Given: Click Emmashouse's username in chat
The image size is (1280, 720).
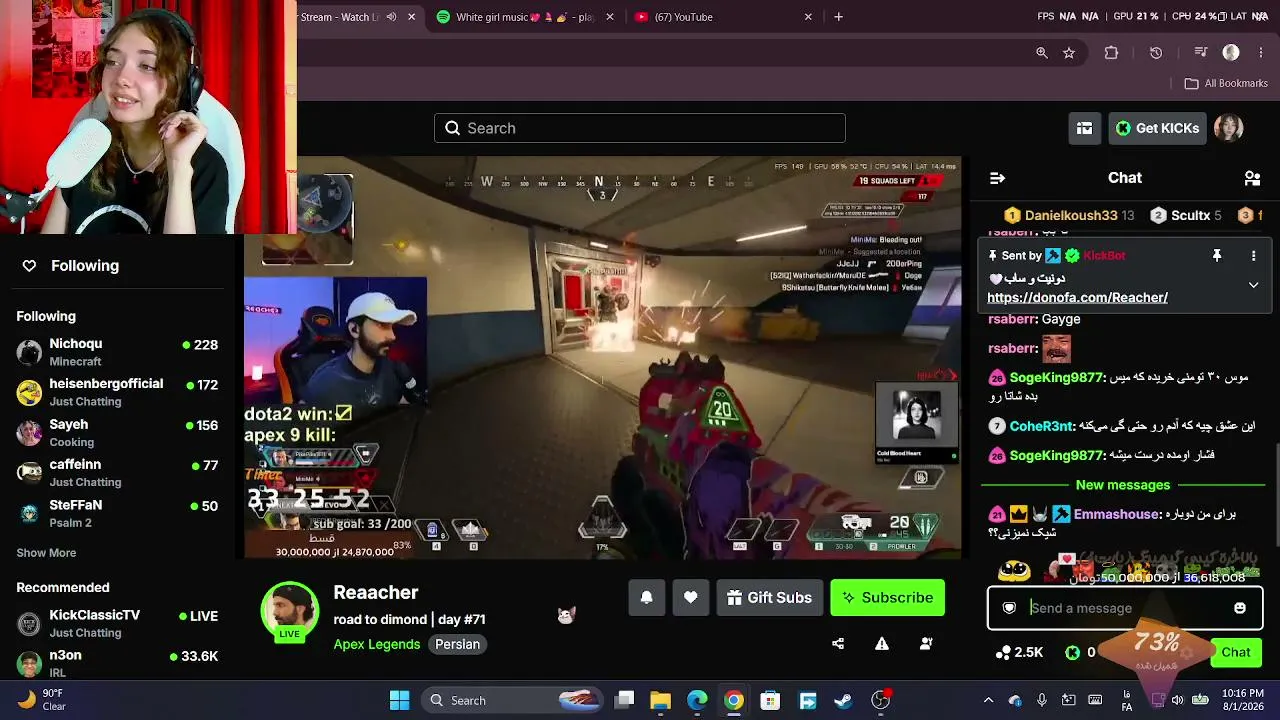Looking at the screenshot, I should click(1116, 515).
